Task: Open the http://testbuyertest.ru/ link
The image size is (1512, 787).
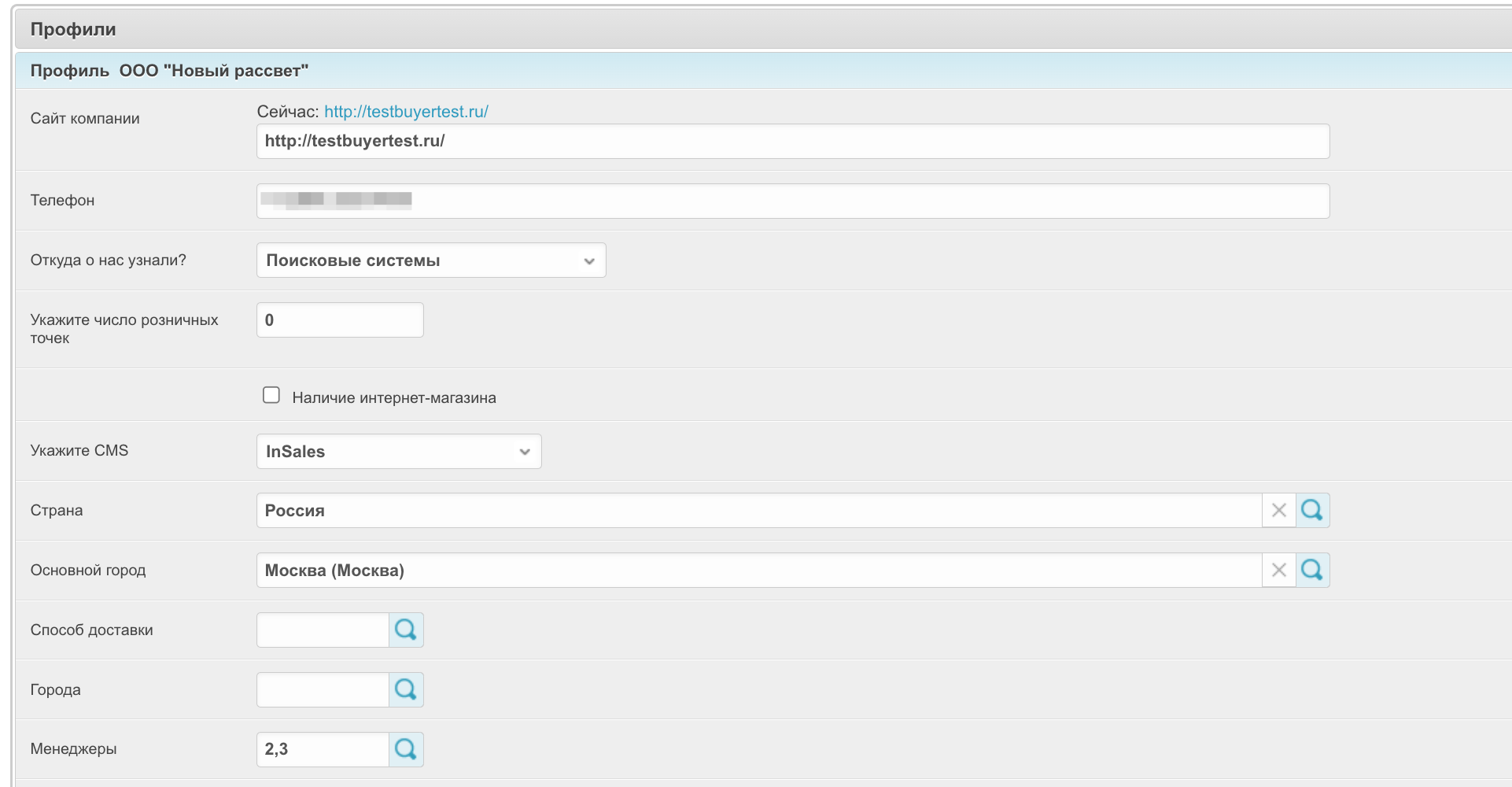Action: 406,112
